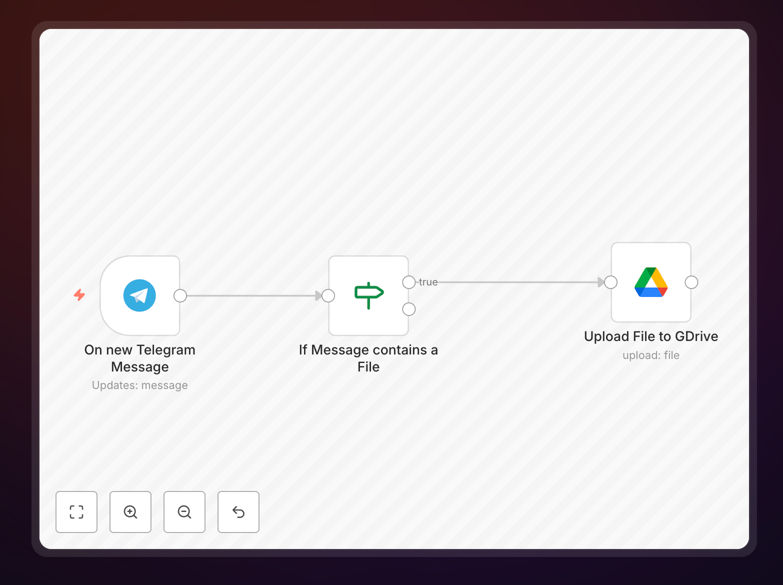Click the Telegram node output connector
Image resolution: width=783 pixels, height=585 pixels.
tap(180, 296)
